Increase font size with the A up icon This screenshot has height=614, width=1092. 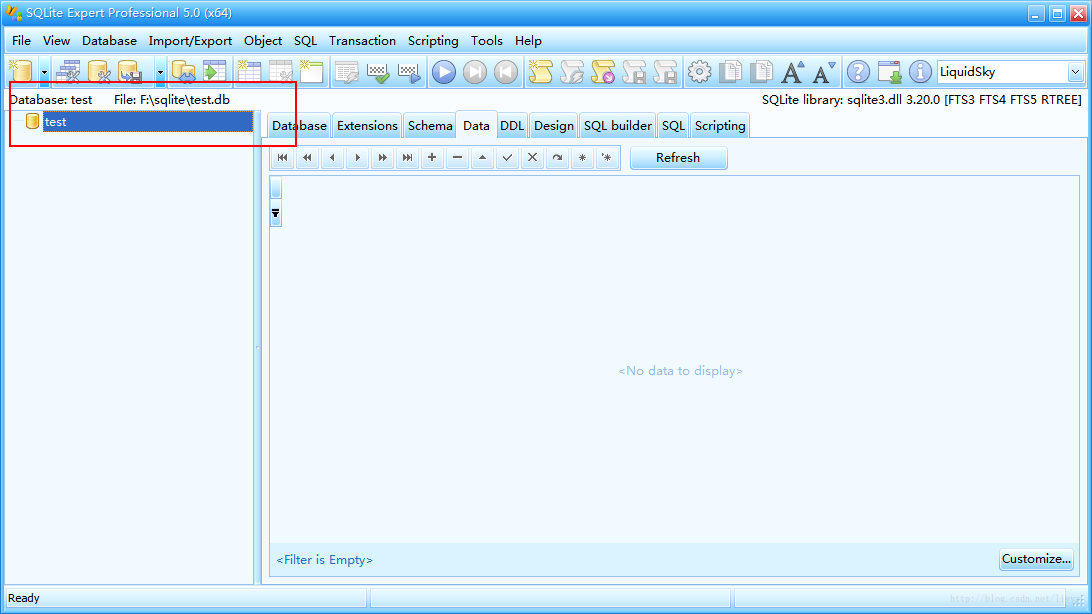pyautogui.click(x=793, y=72)
